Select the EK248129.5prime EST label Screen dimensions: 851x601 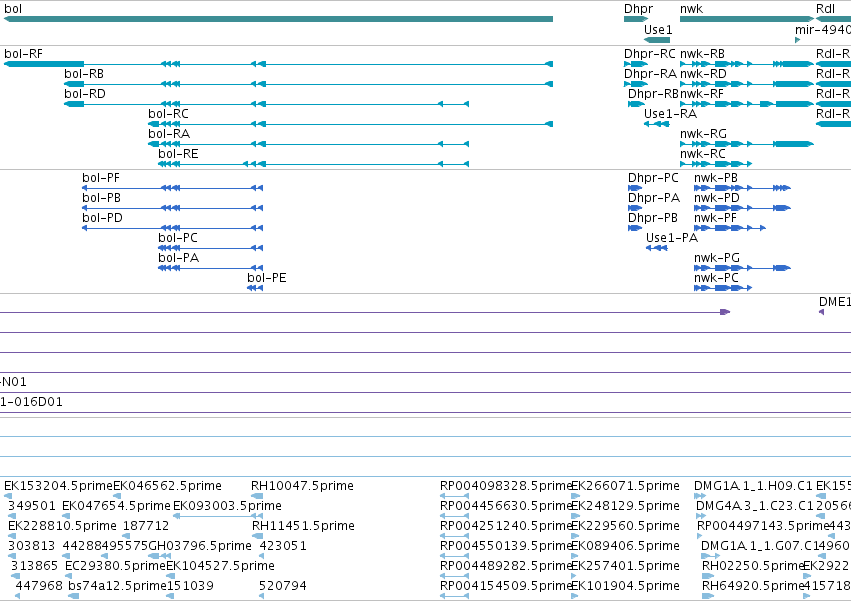coord(625,506)
